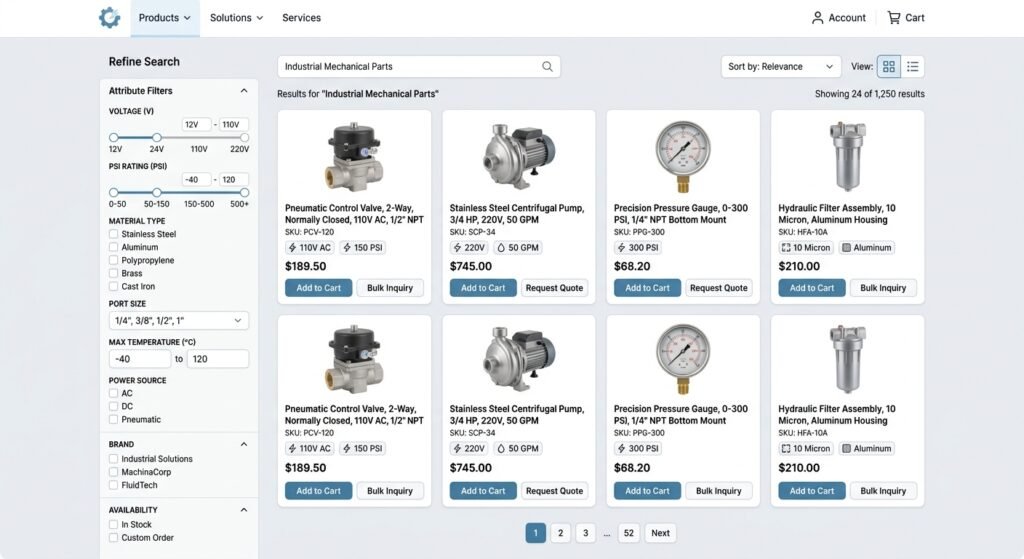The image size is (1024, 559).
Task: Collapse the Availability filter section
Action: pyautogui.click(x=244, y=509)
